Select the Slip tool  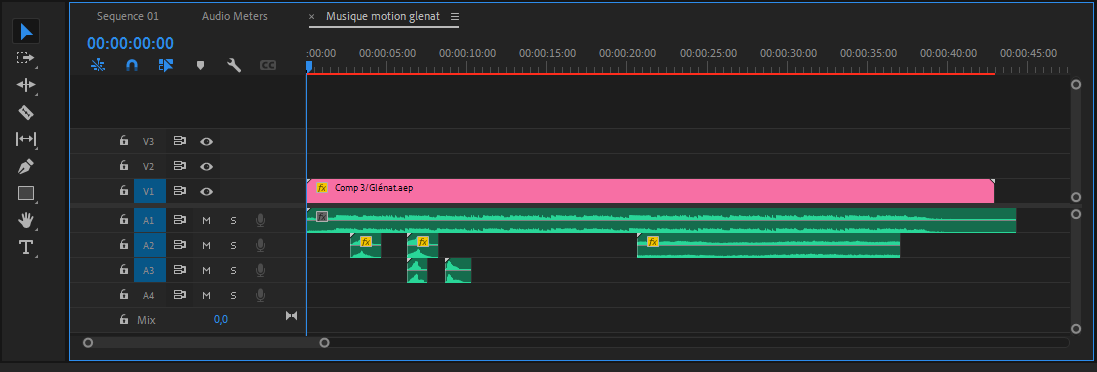pos(26,139)
